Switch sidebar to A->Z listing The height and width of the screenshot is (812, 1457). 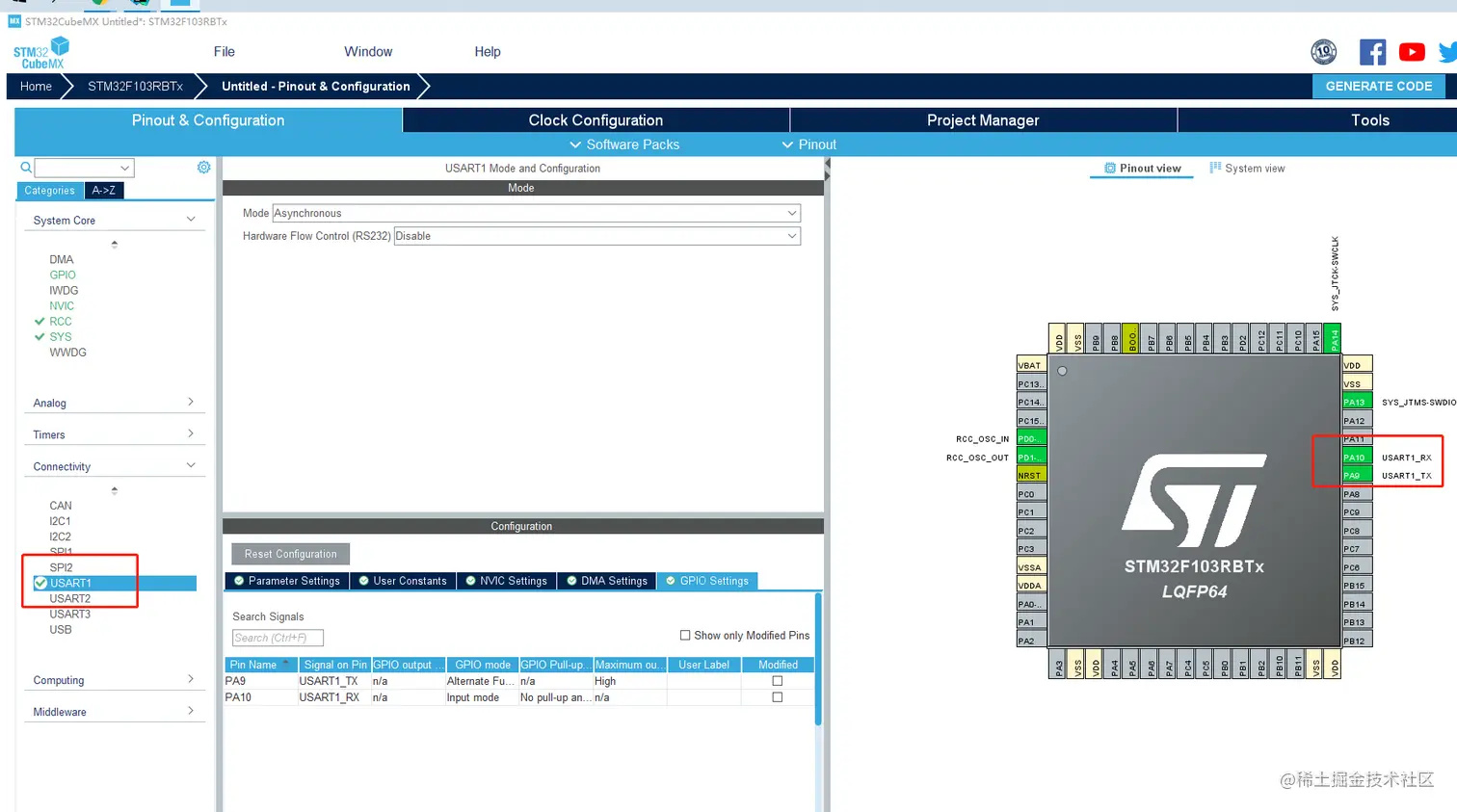click(104, 191)
